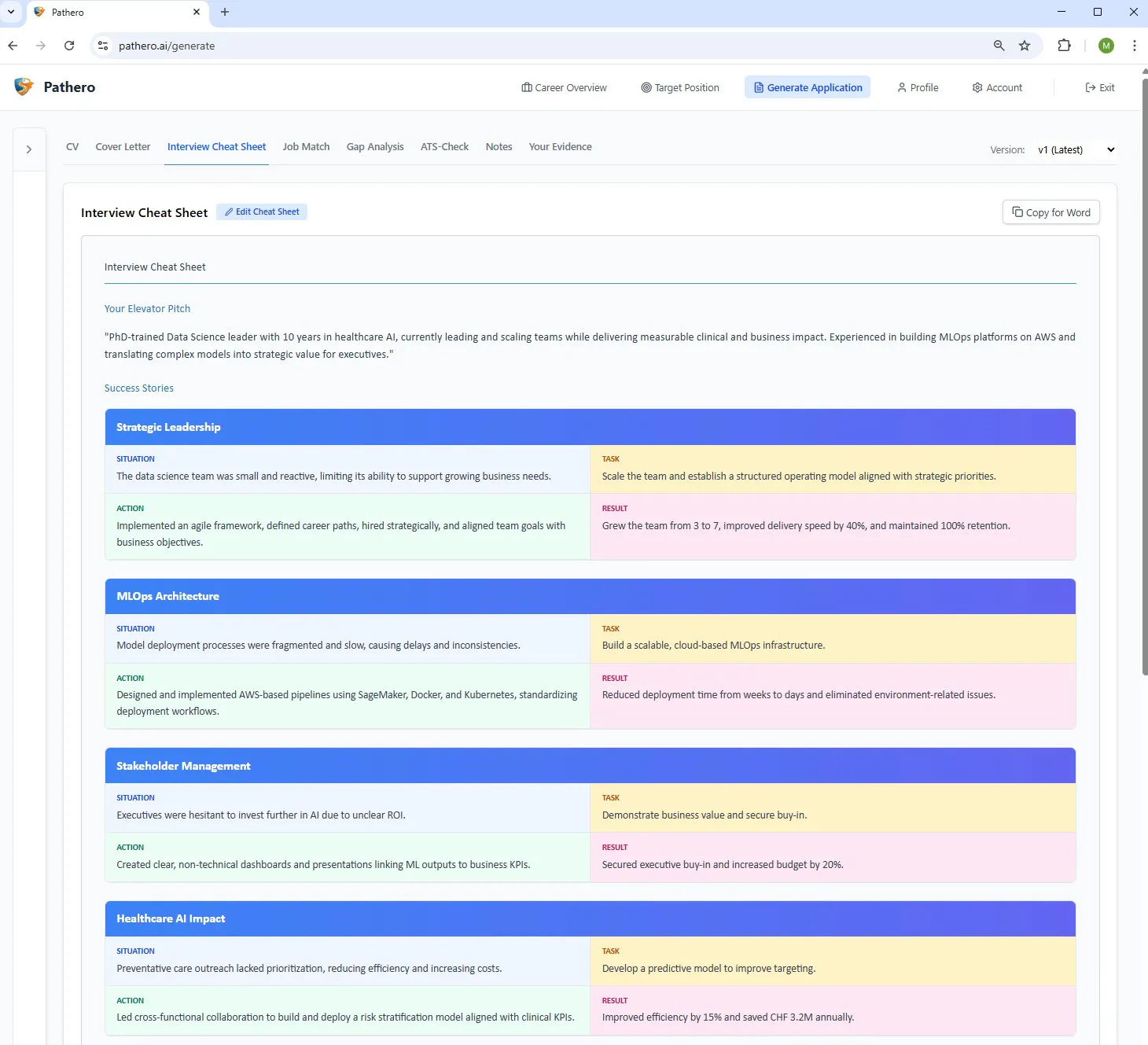
Task: Click the site information icon in address bar
Action: [x=103, y=46]
